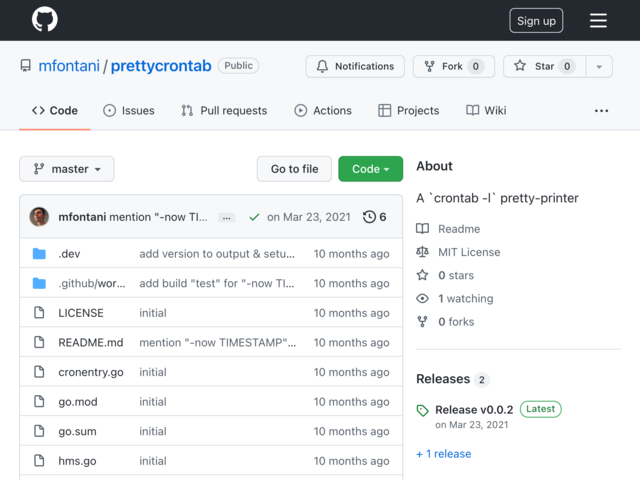Click the LICENSE file icon
The width and height of the screenshot is (640, 480).
(39, 313)
